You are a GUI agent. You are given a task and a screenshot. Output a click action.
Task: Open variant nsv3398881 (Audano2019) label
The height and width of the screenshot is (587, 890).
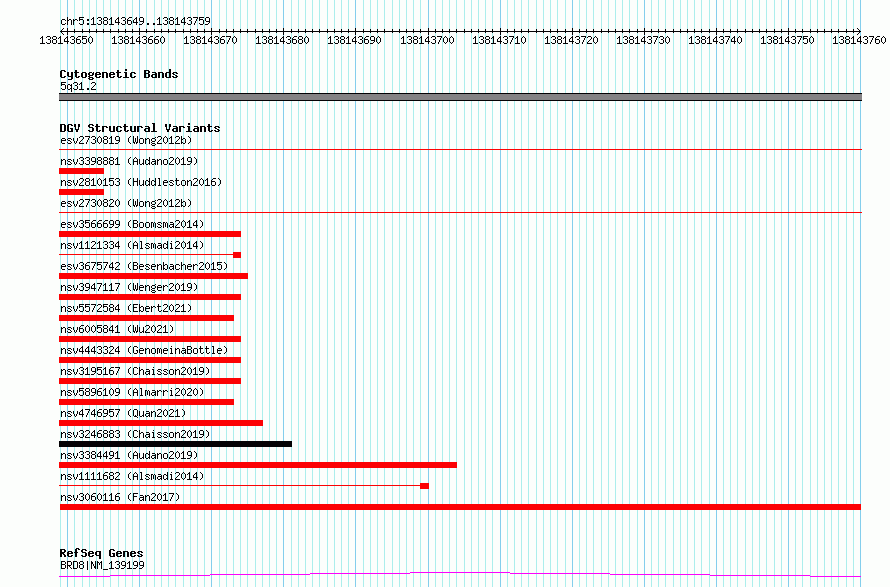click(129, 161)
